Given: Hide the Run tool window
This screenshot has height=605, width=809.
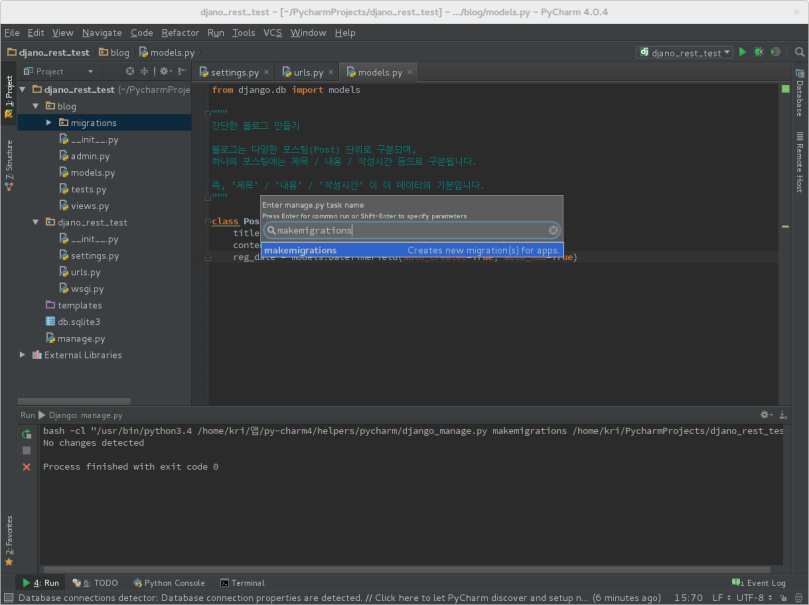Looking at the screenshot, I should pos(783,415).
